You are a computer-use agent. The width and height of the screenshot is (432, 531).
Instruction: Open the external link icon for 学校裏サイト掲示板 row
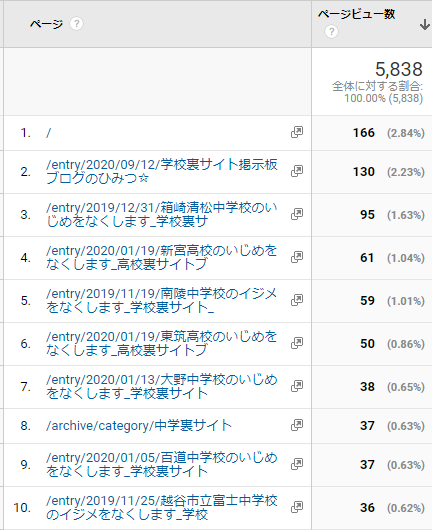(x=297, y=171)
